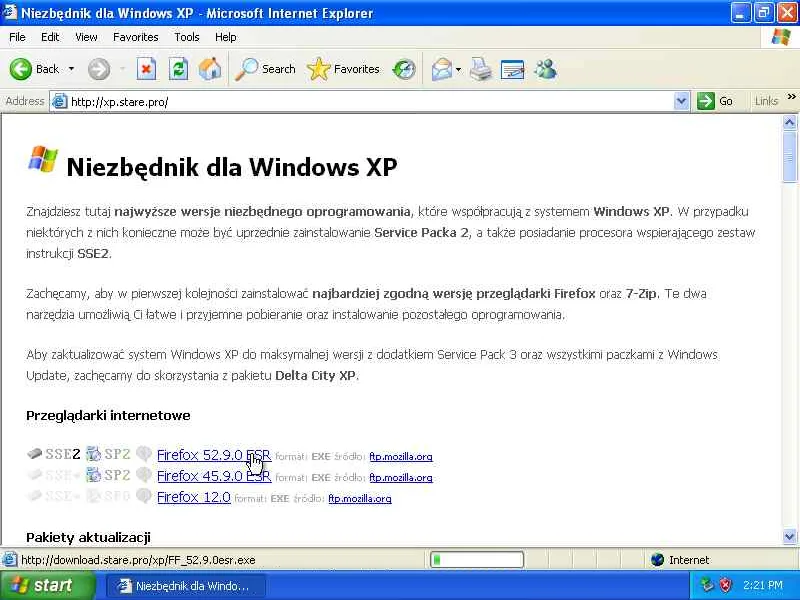Refresh the page with green arrows icon

coord(178,69)
